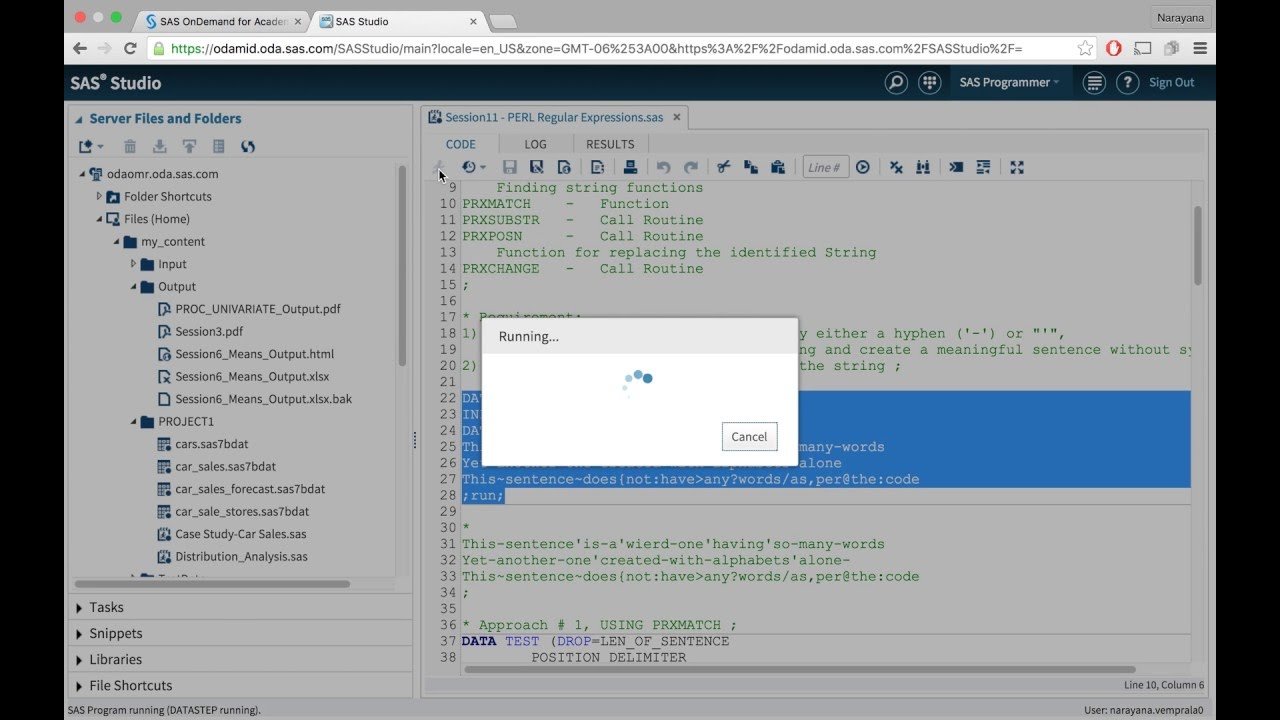Select Distribution_Analysis.sas file

241,556
